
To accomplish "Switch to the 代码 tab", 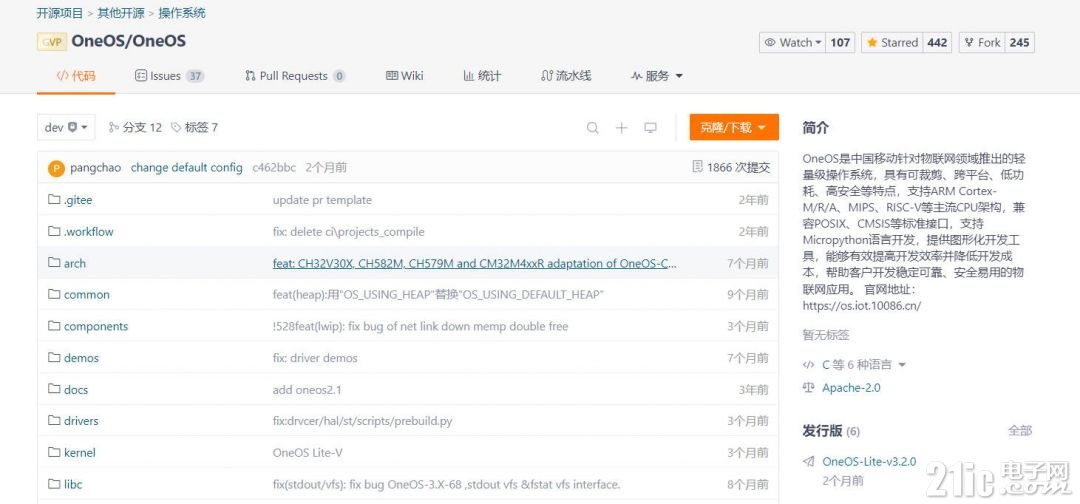I will (x=76, y=76).
